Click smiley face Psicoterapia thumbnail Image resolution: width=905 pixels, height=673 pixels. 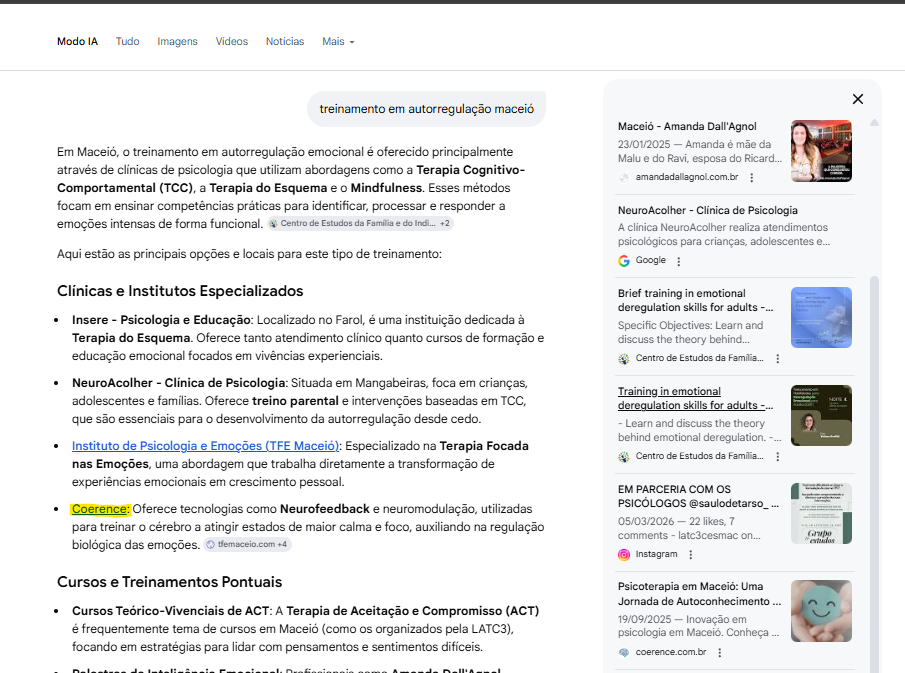click(821, 611)
